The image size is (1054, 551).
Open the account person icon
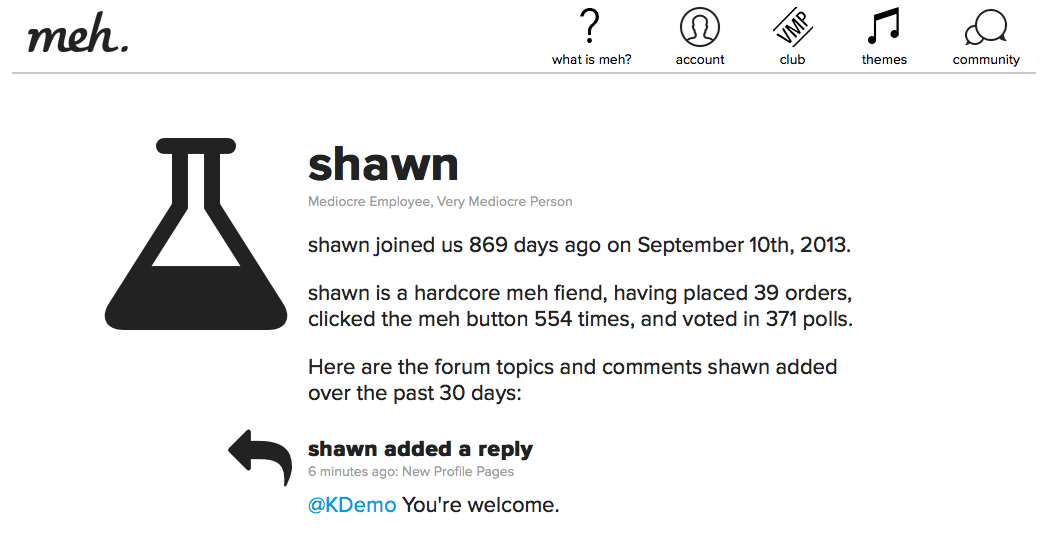click(x=700, y=27)
